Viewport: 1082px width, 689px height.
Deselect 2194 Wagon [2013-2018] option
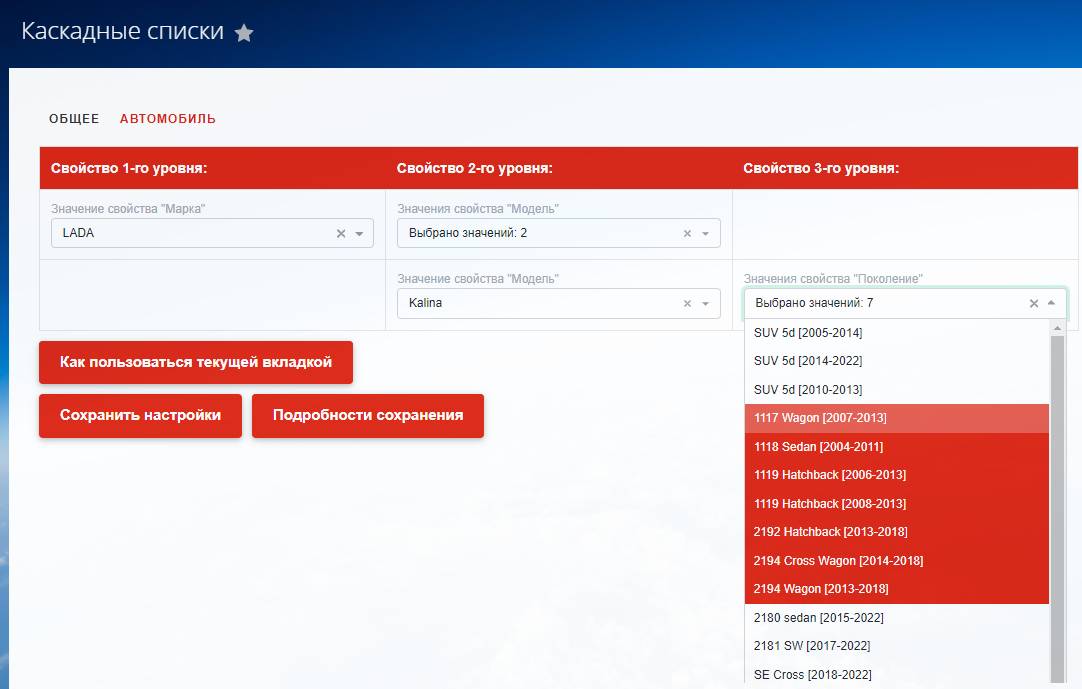pos(897,589)
